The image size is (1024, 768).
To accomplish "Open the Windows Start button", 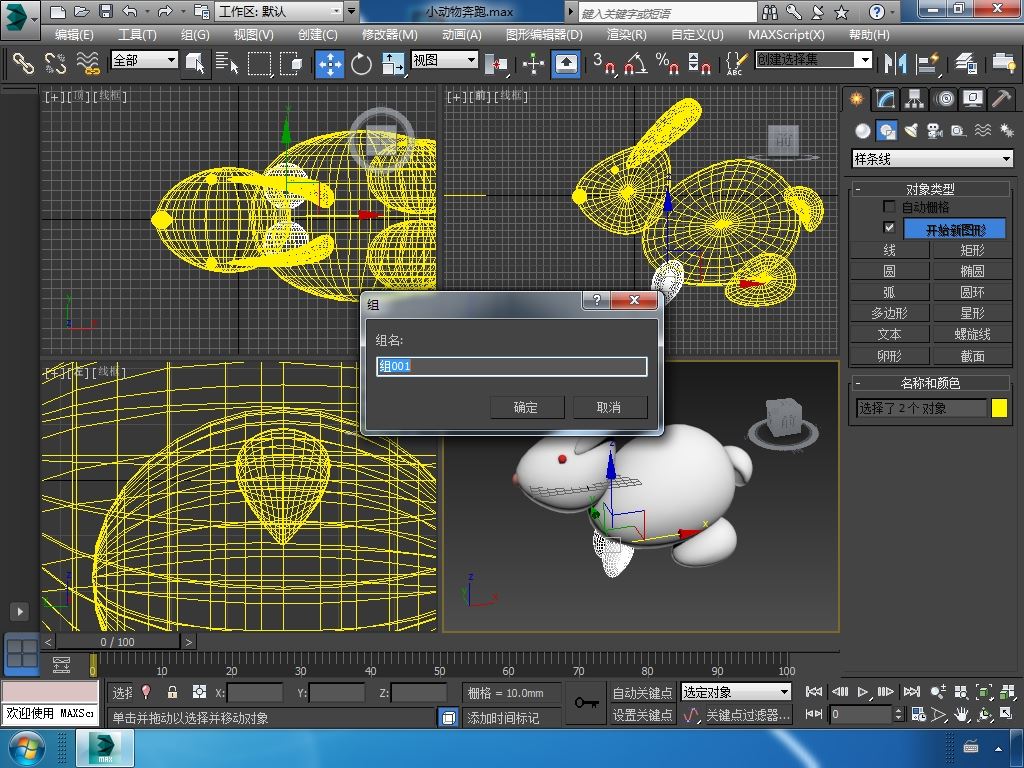I will [25, 748].
